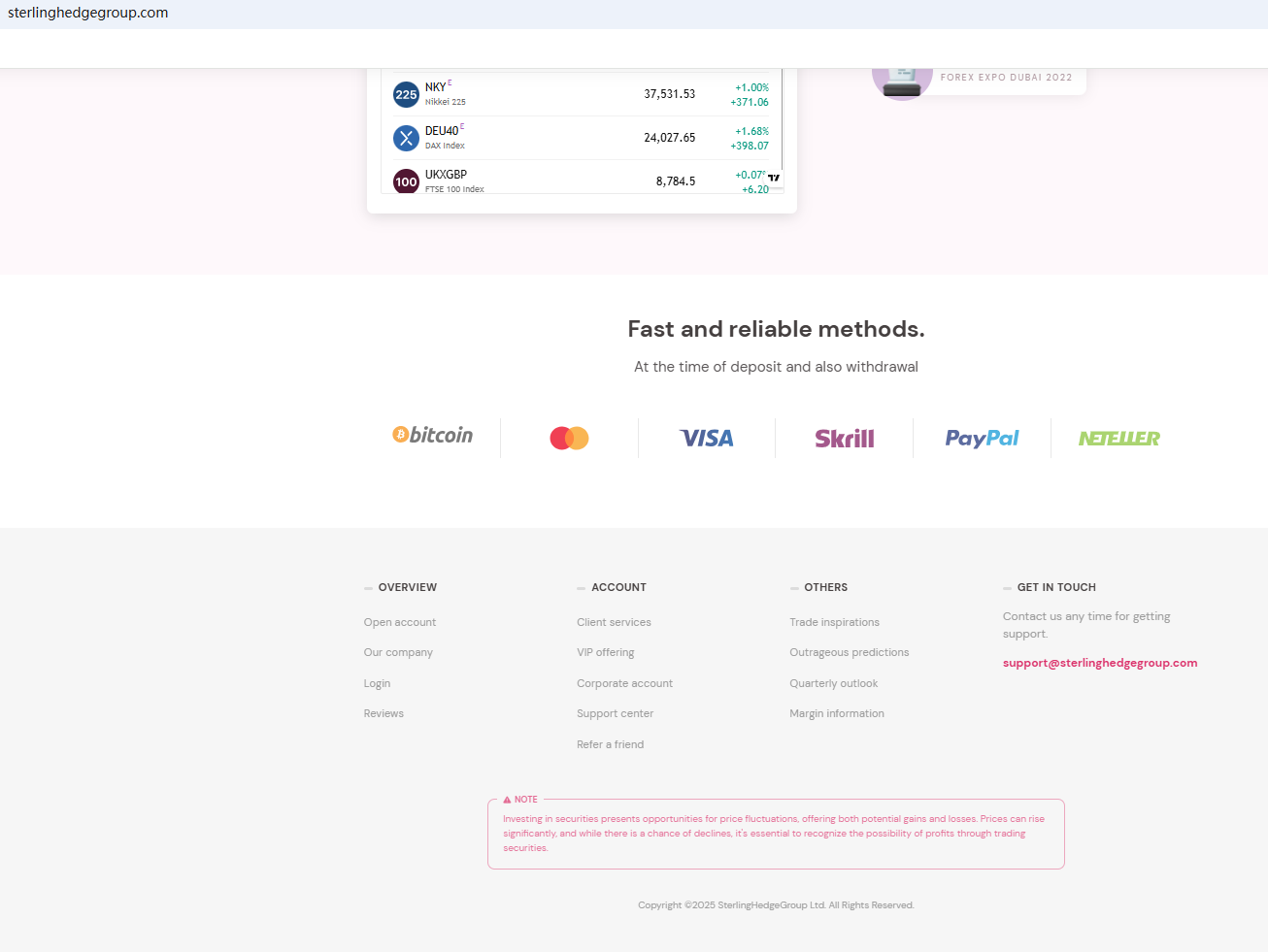
Task: Select the UKXGBP symbol name
Action: (446, 175)
